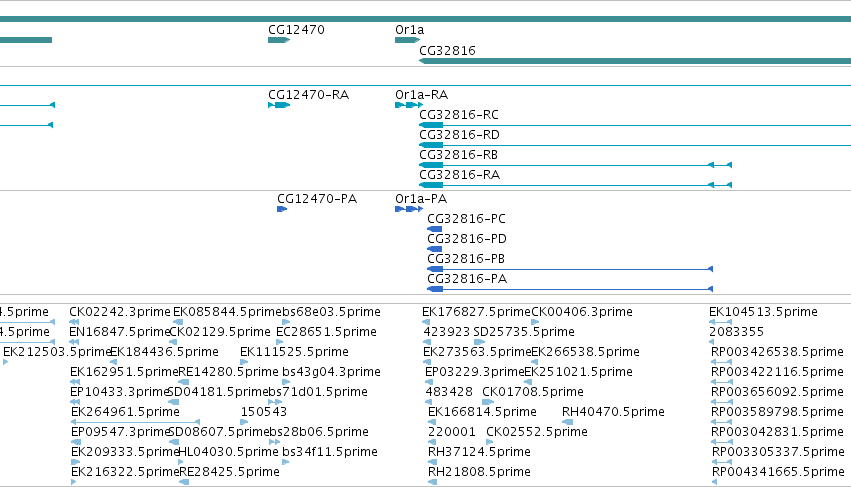Viewport: 851px width, 487px height.
Task: Select transcript Or1a-RA label
Action: coord(421,95)
